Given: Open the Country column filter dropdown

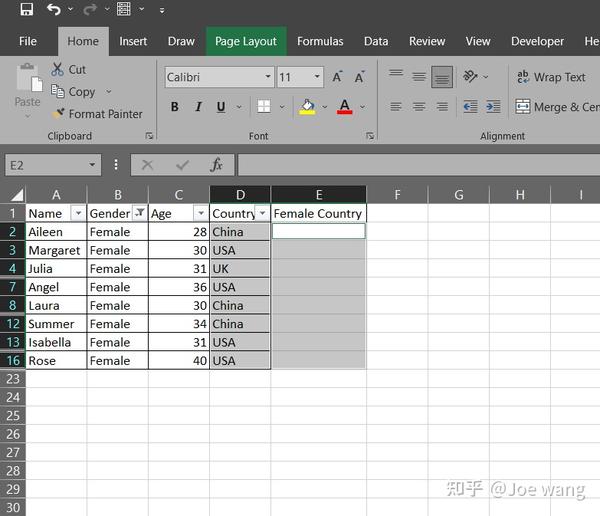Looking at the screenshot, I should coord(262,213).
